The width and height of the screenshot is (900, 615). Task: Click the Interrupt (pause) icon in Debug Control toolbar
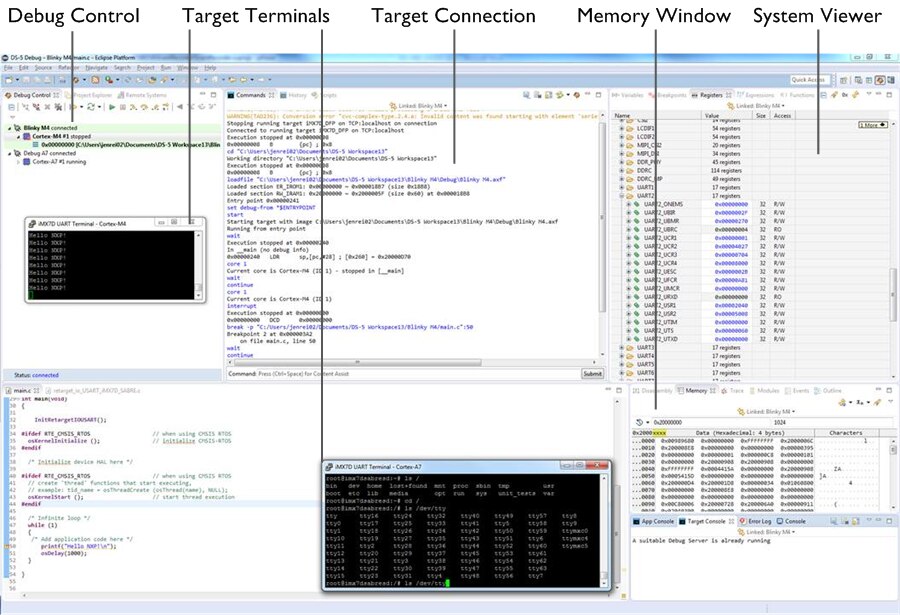[x=122, y=107]
